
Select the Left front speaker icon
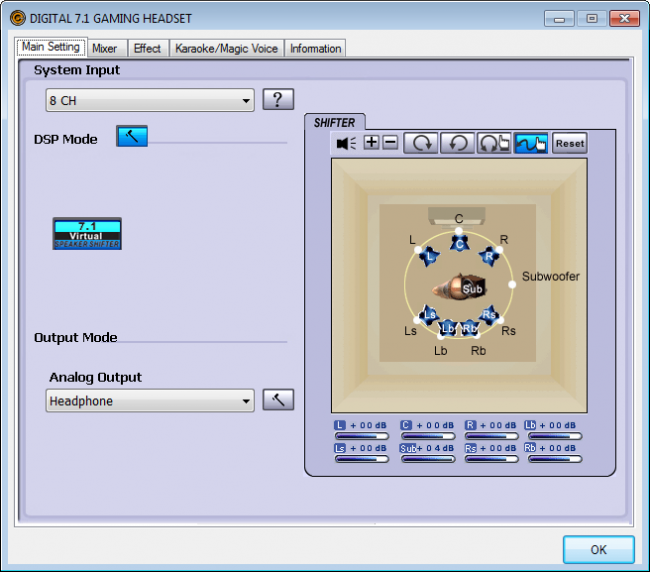pos(429,256)
